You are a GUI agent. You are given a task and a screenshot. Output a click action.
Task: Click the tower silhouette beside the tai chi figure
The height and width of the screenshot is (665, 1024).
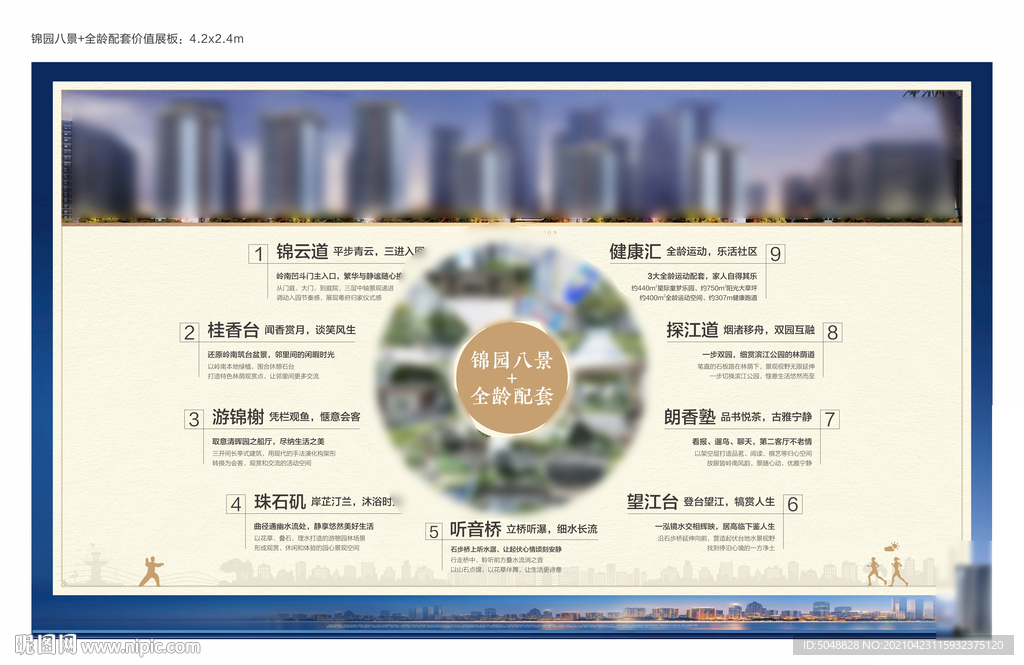click(x=96, y=567)
